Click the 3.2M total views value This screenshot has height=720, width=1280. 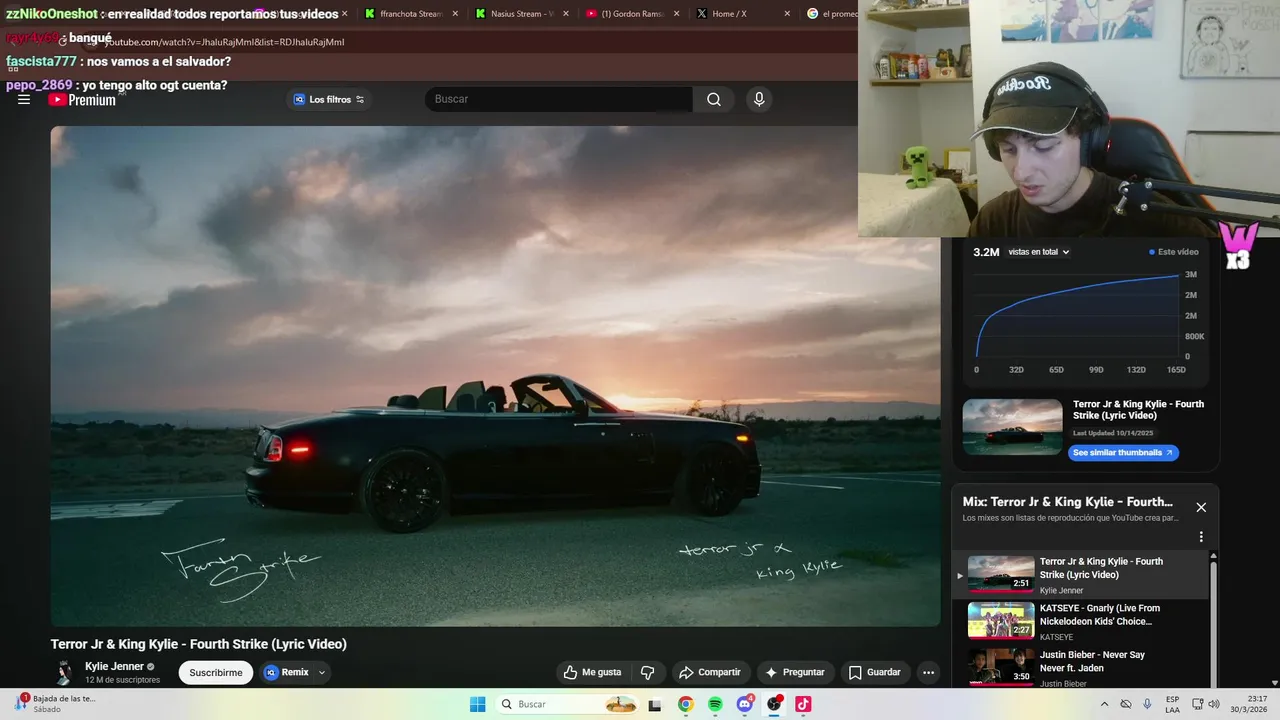pos(986,252)
